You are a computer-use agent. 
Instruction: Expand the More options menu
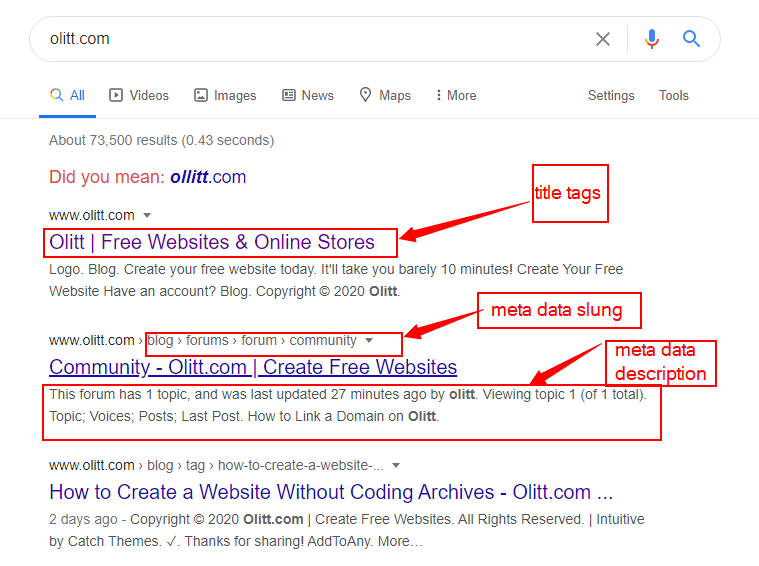pyautogui.click(x=455, y=96)
